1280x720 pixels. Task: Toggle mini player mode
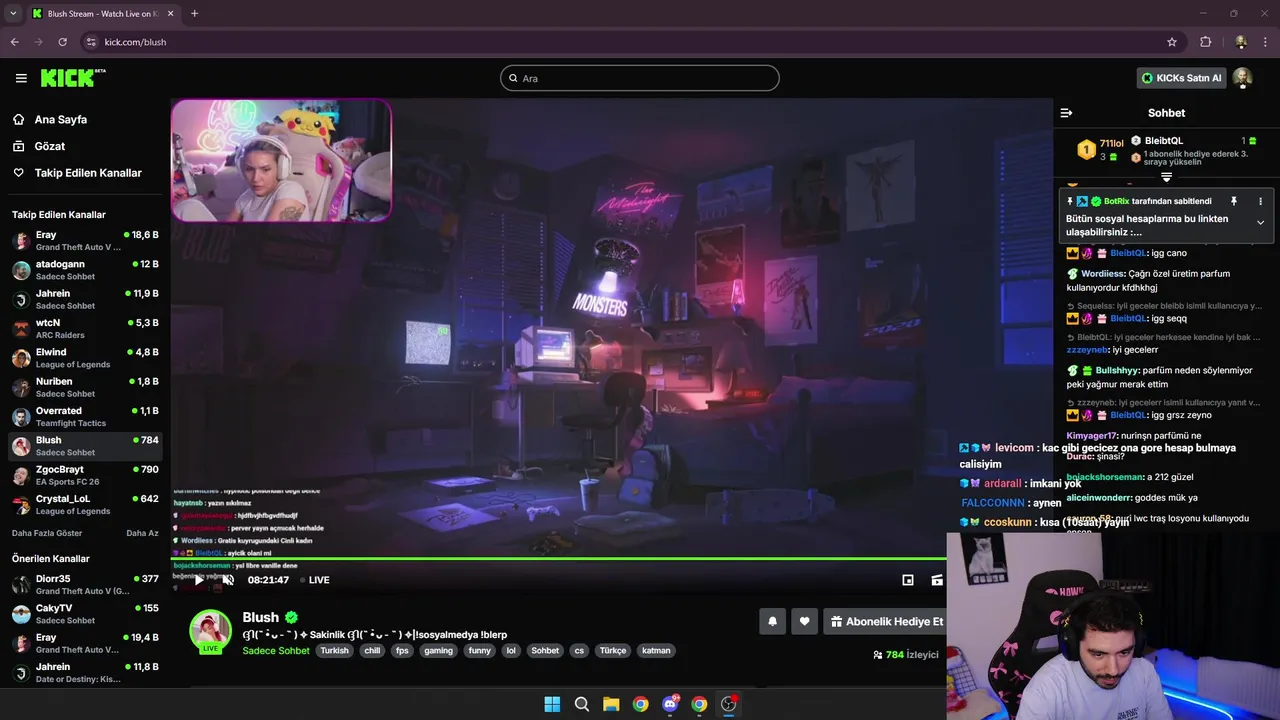point(908,580)
